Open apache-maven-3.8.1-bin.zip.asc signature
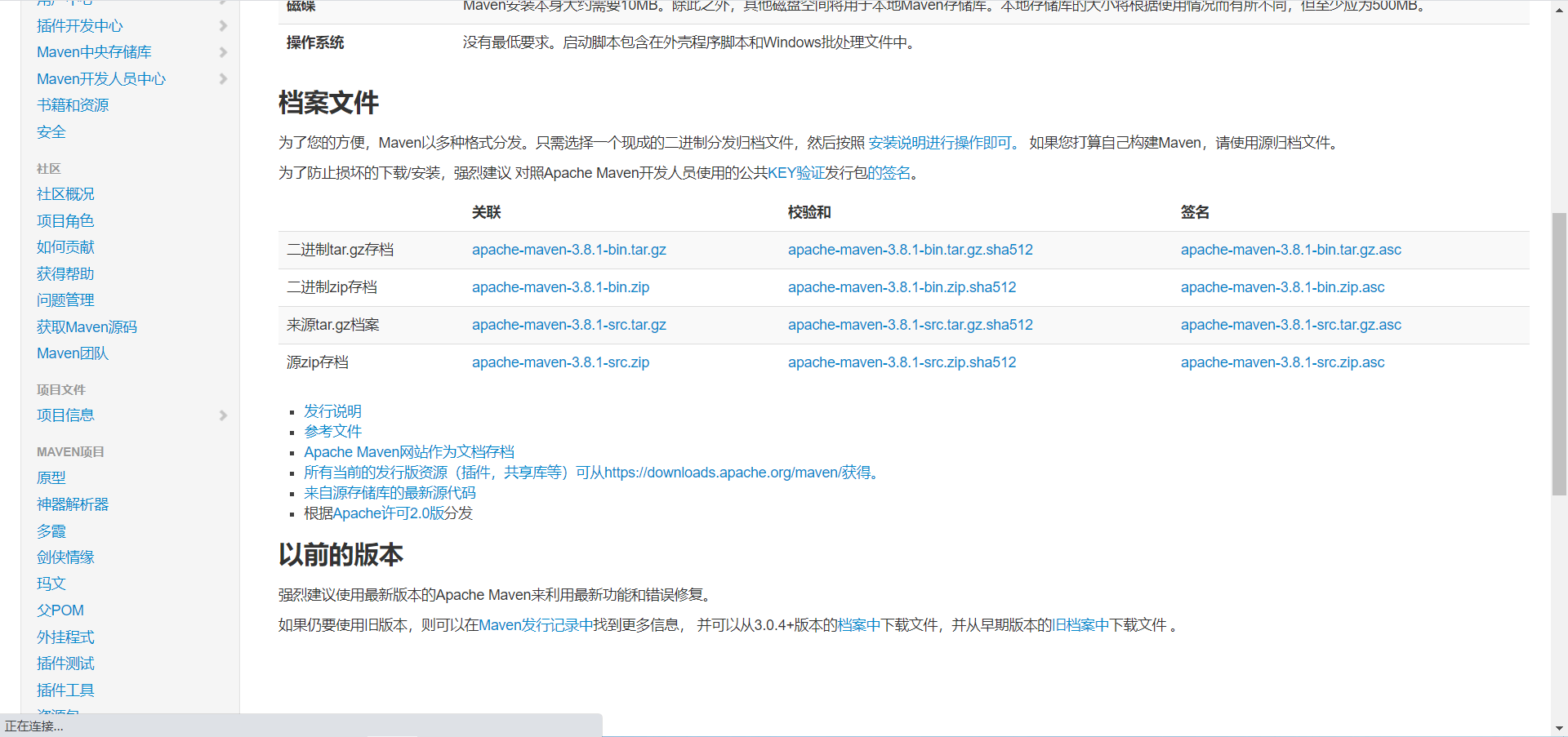Screen dimensions: 1568x737 pos(1283,287)
